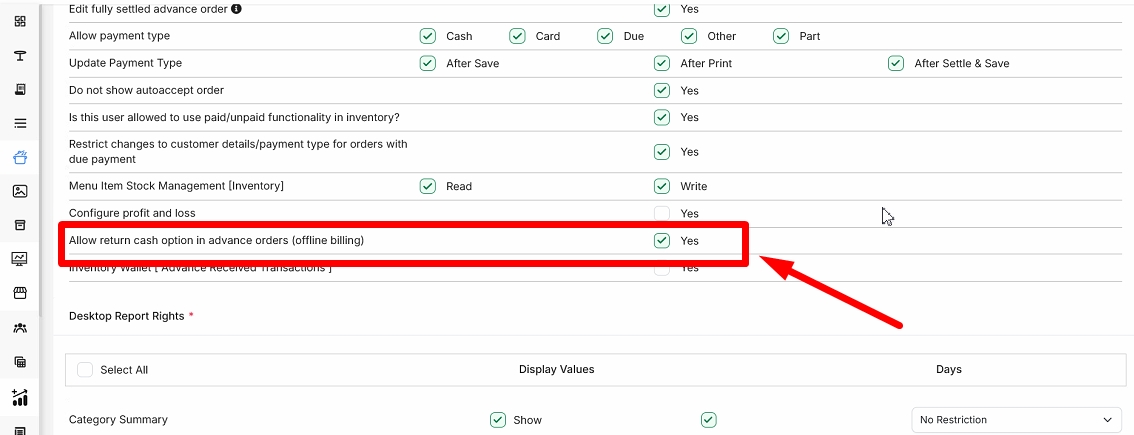Open the No Restriction days dropdown

point(1016,420)
